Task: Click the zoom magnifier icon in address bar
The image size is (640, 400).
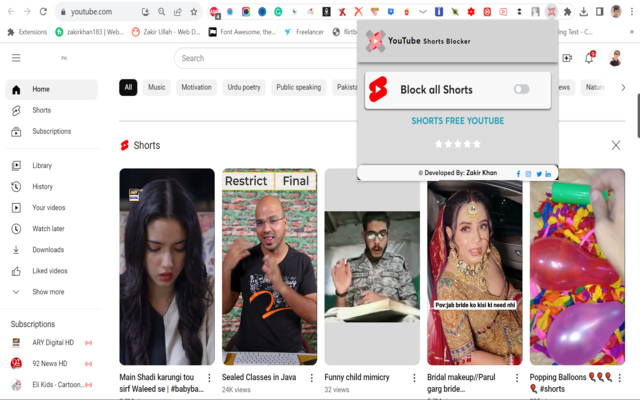Action: [x=162, y=12]
